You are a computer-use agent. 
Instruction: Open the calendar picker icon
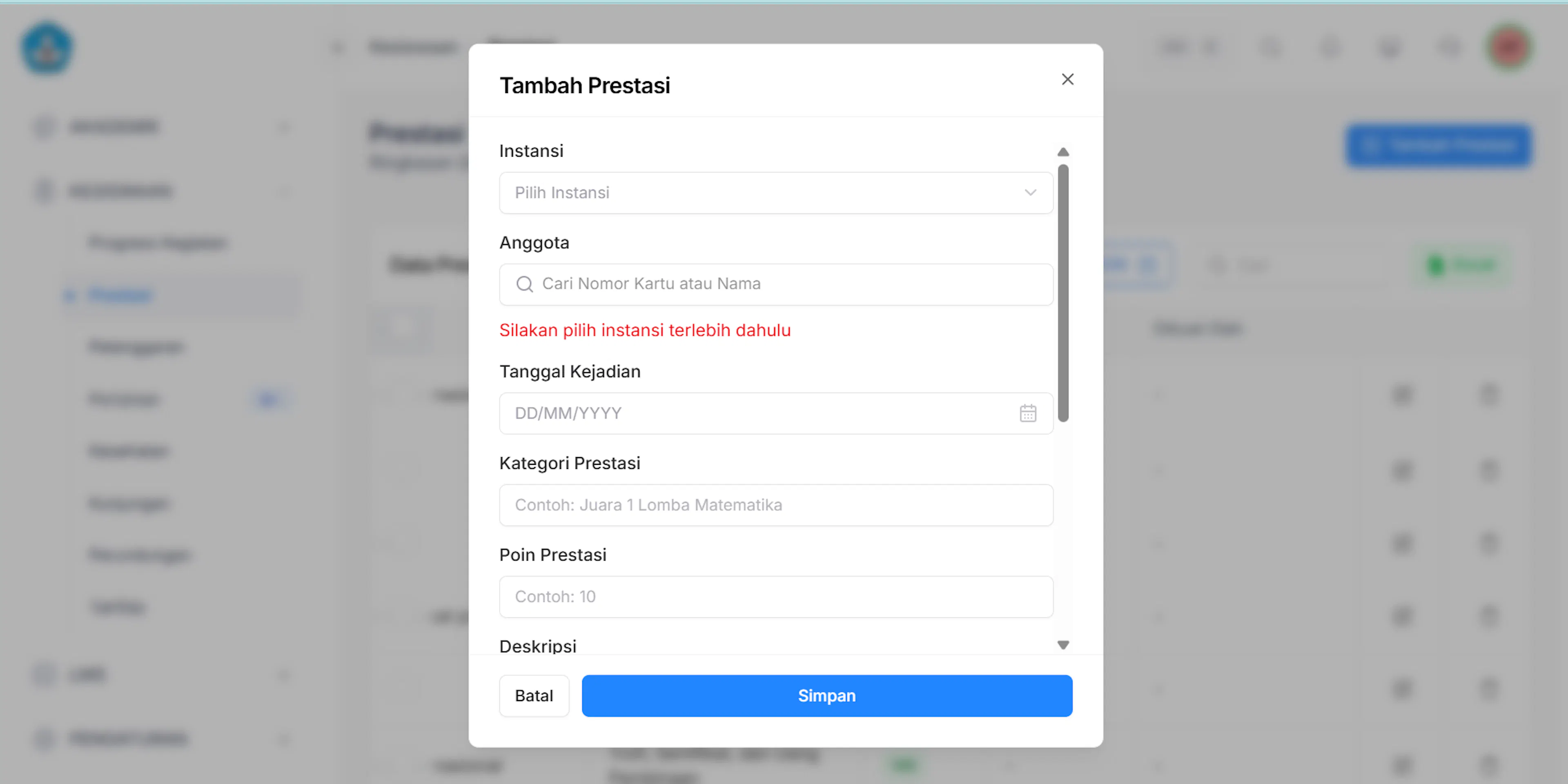tap(1028, 413)
